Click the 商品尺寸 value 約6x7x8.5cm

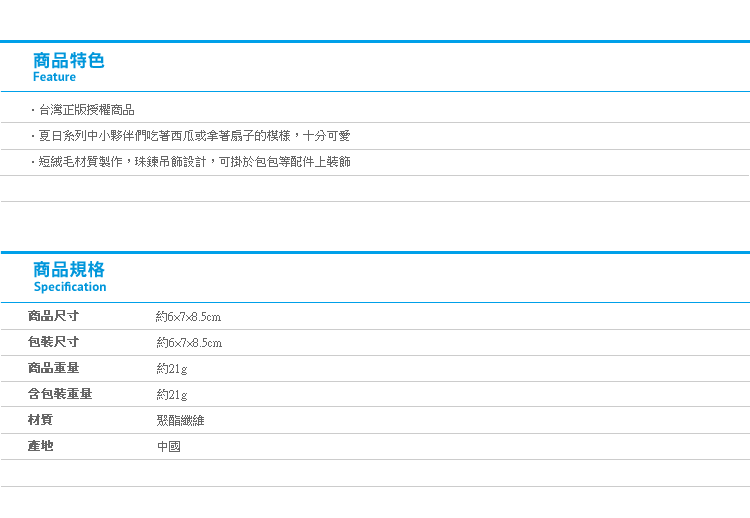(188, 317)
